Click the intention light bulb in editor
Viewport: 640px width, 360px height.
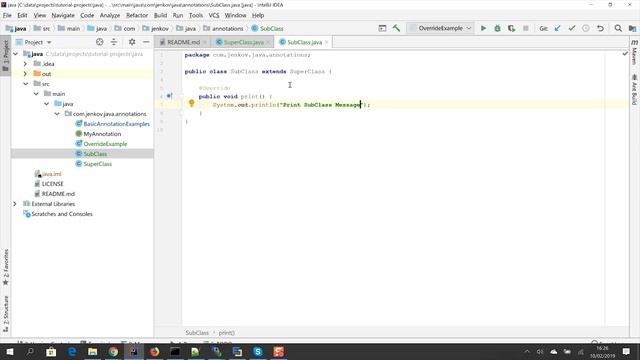click(191, 103)
